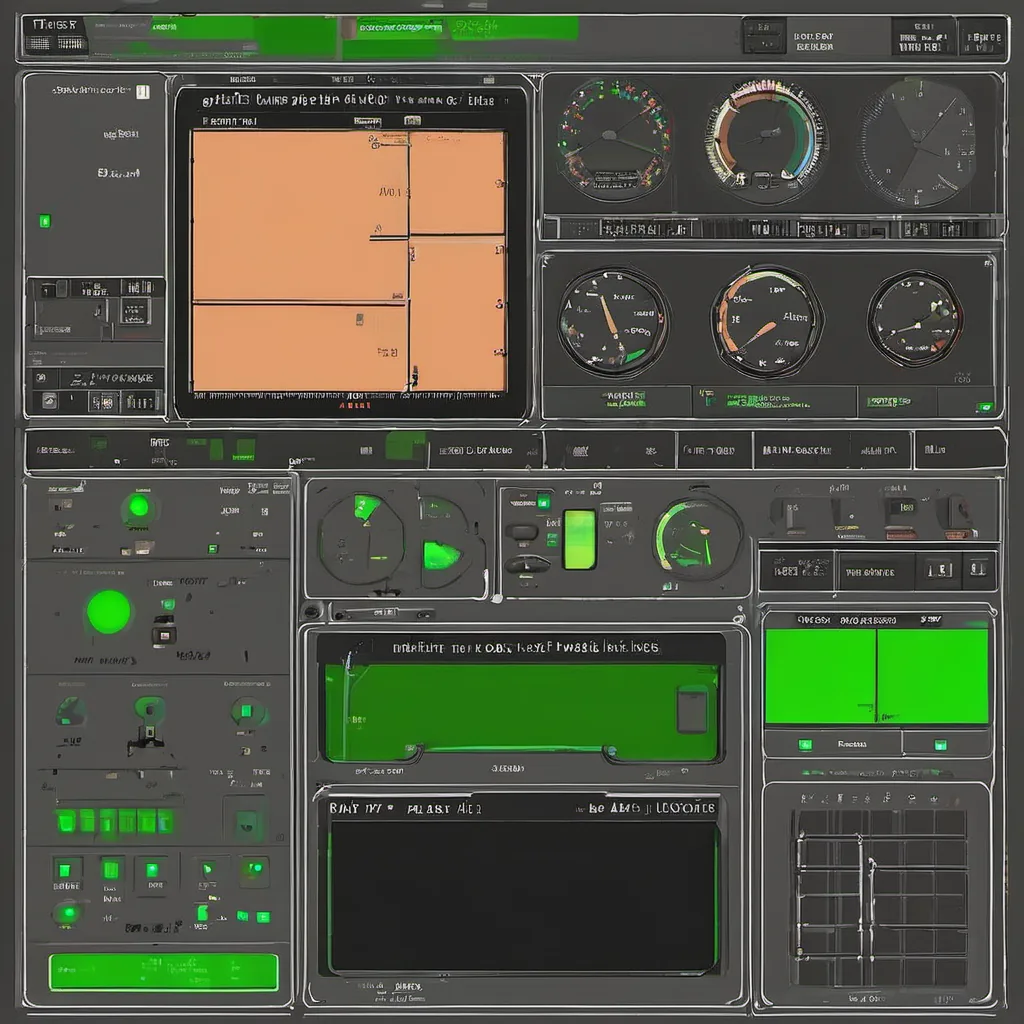
Task: Select the circular crosshair dial with green wedge
Action: click(x=361, y=538)
